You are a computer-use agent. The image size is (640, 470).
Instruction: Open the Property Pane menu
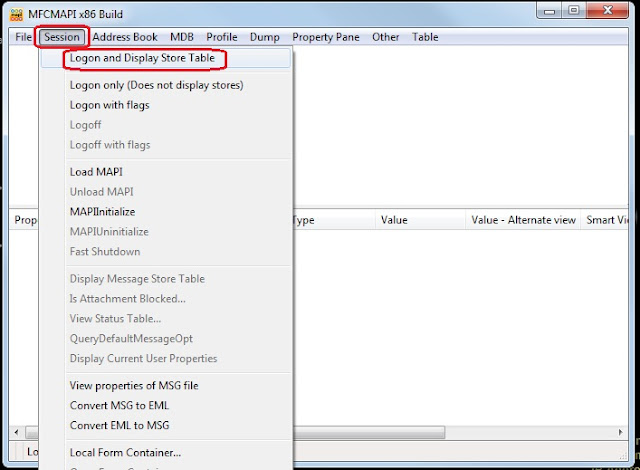pyautogui.click(x=326, y=37)
